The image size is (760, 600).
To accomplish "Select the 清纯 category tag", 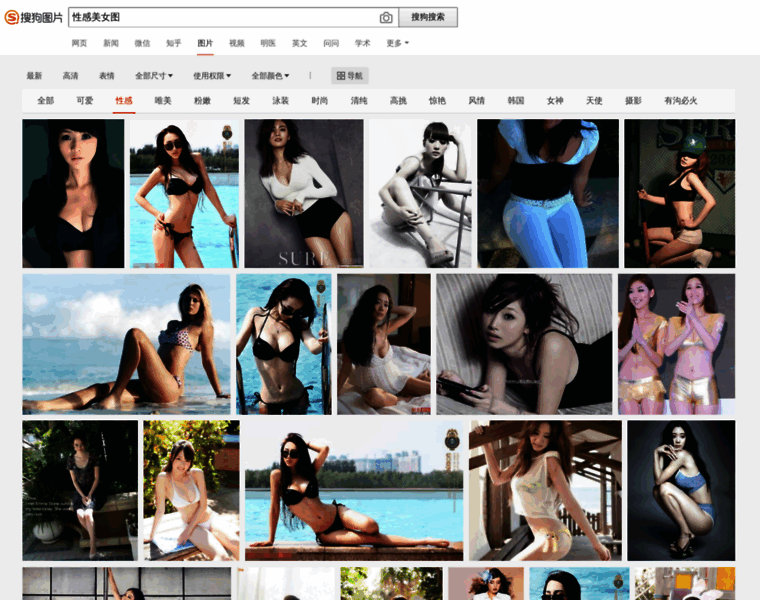I will point(359,101).
